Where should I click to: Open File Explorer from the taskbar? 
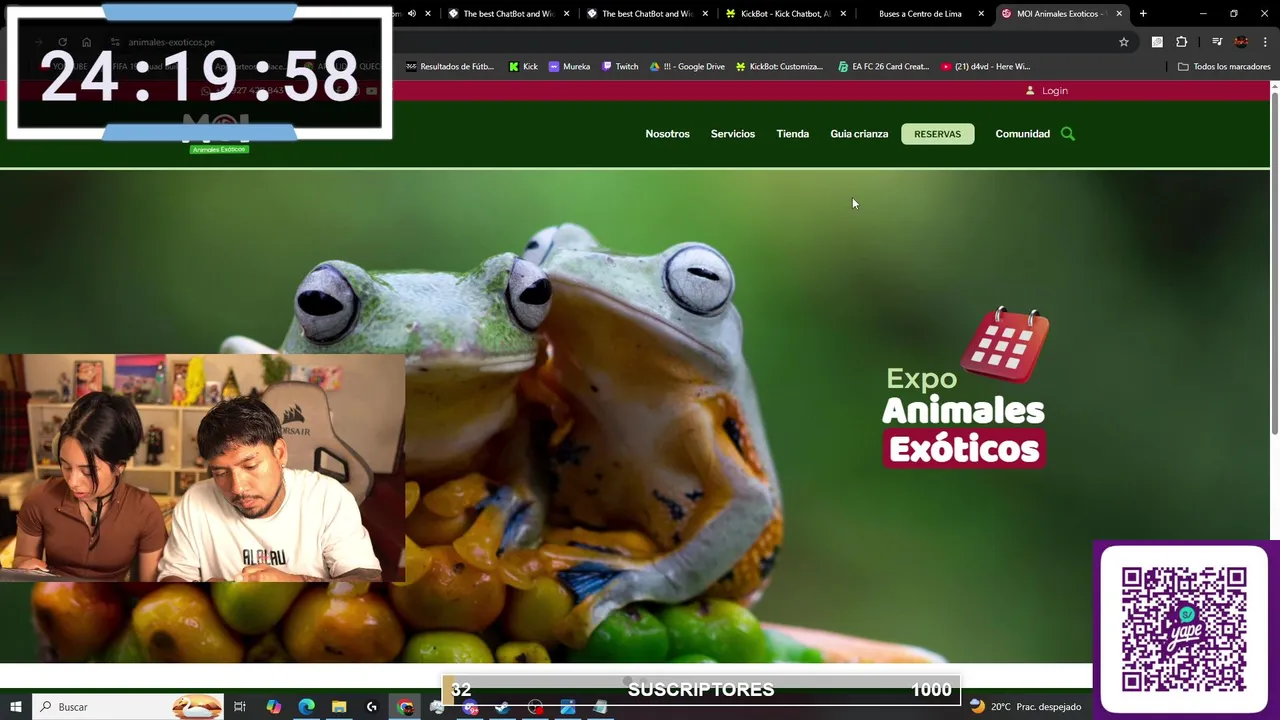(339, 707)
